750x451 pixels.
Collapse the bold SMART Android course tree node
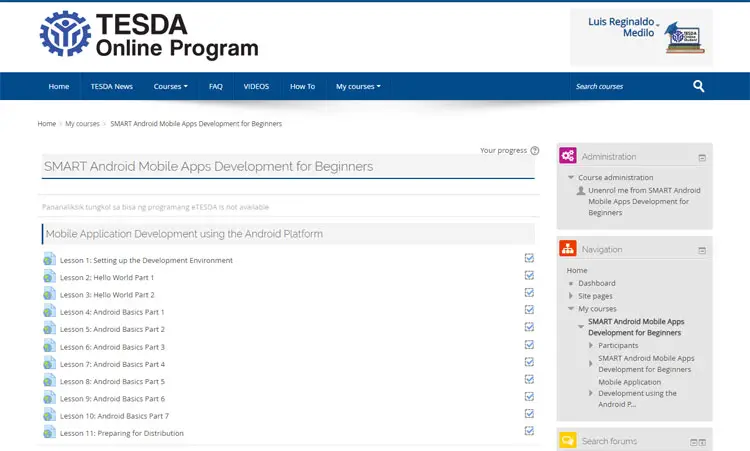tap(581, 327)
